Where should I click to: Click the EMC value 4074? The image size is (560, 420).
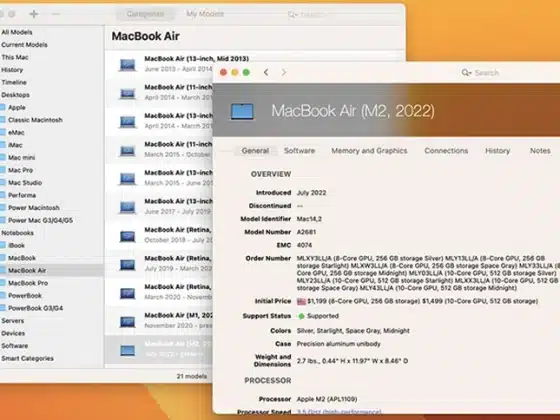[304, 245]
